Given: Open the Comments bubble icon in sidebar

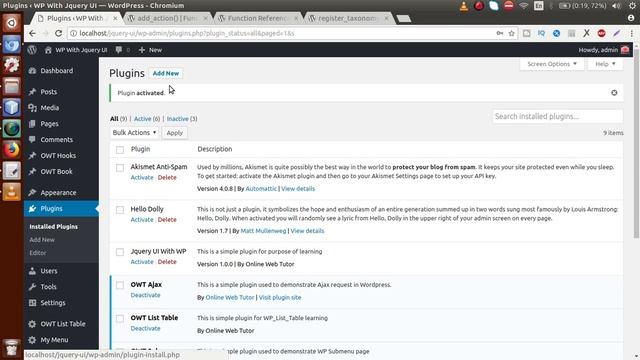Looking at the screenshot, I should click(x=32, y=140).
